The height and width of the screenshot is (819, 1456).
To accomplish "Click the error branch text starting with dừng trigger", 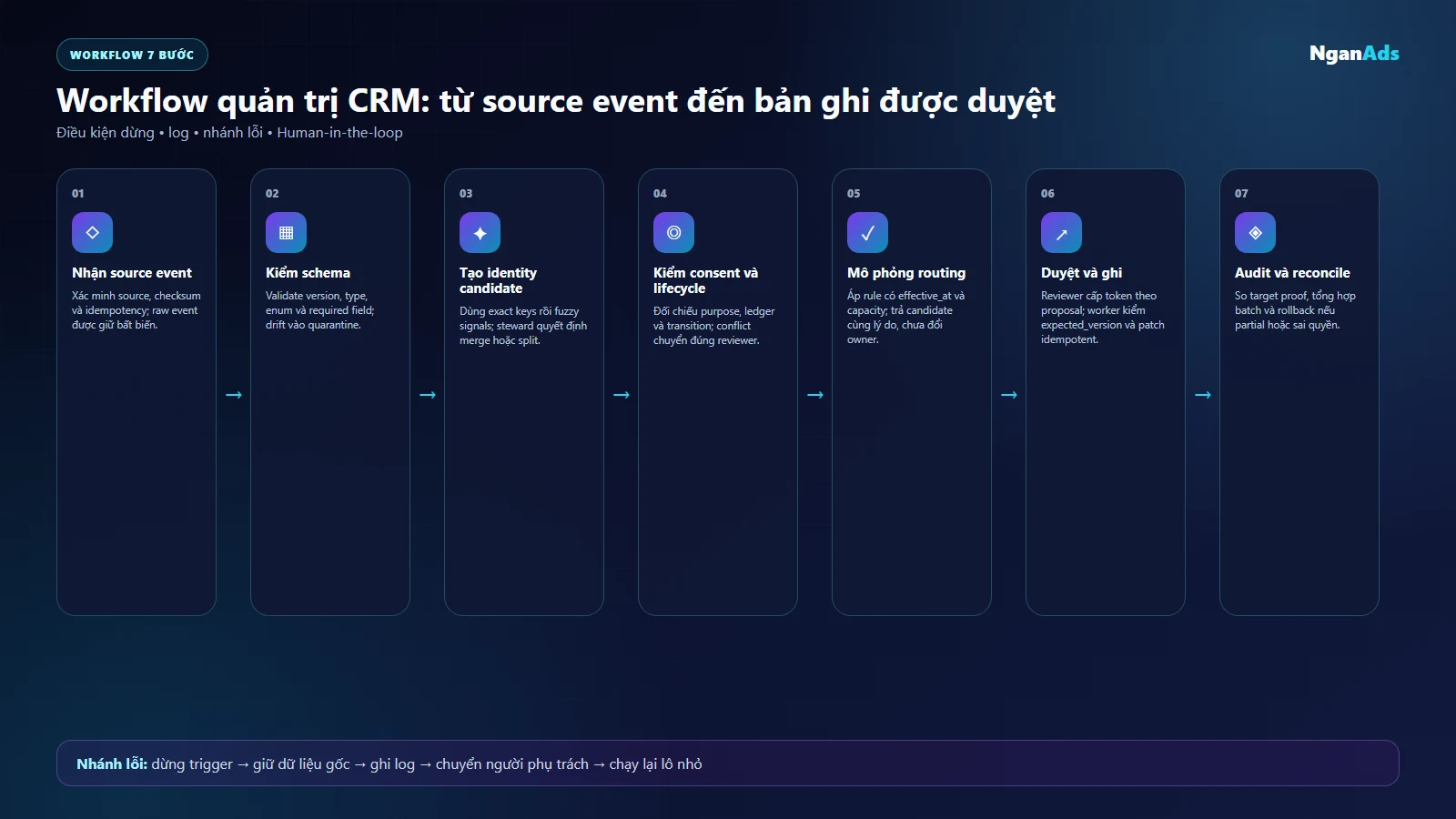I will click(427, 764).
